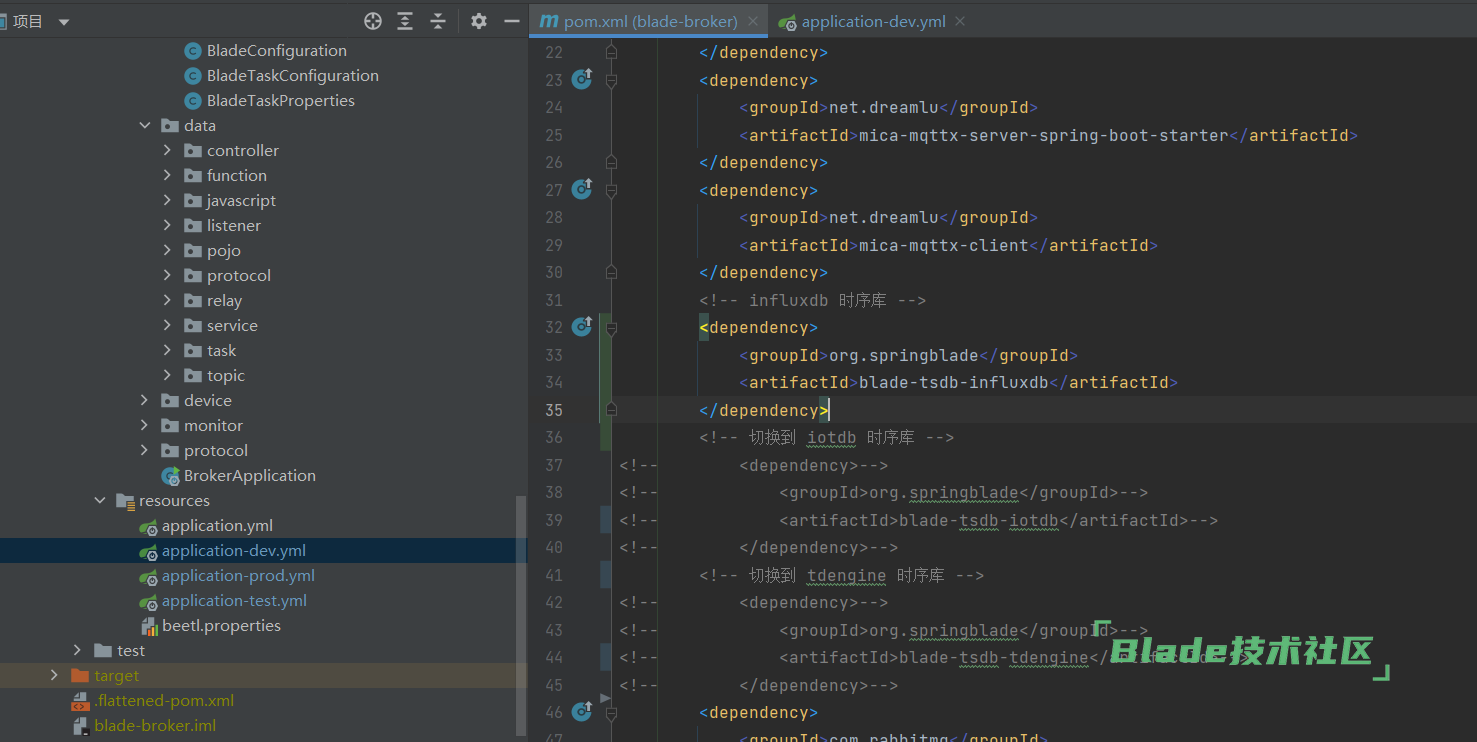Click mica-mqttx-client text on line 29
This screenshot has height=742, width=1477.
coord(944,245)
